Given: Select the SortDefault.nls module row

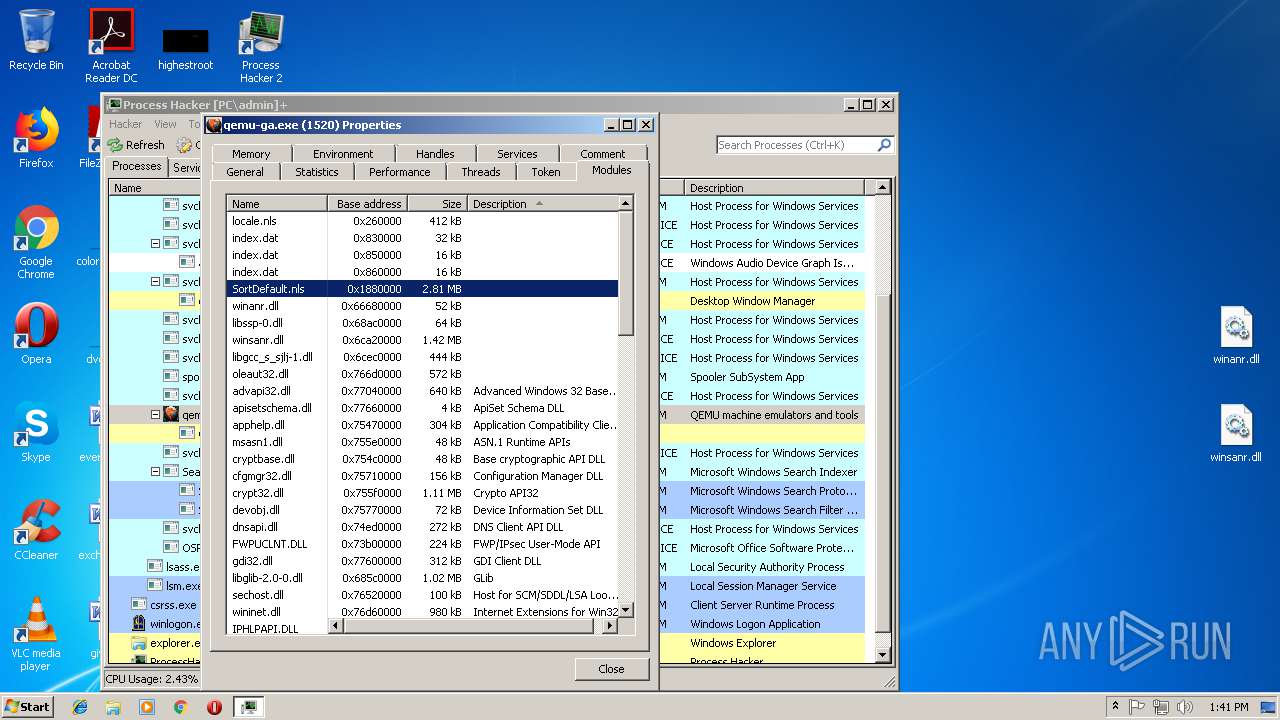Looking at the screenshot, I should (422, 289).
